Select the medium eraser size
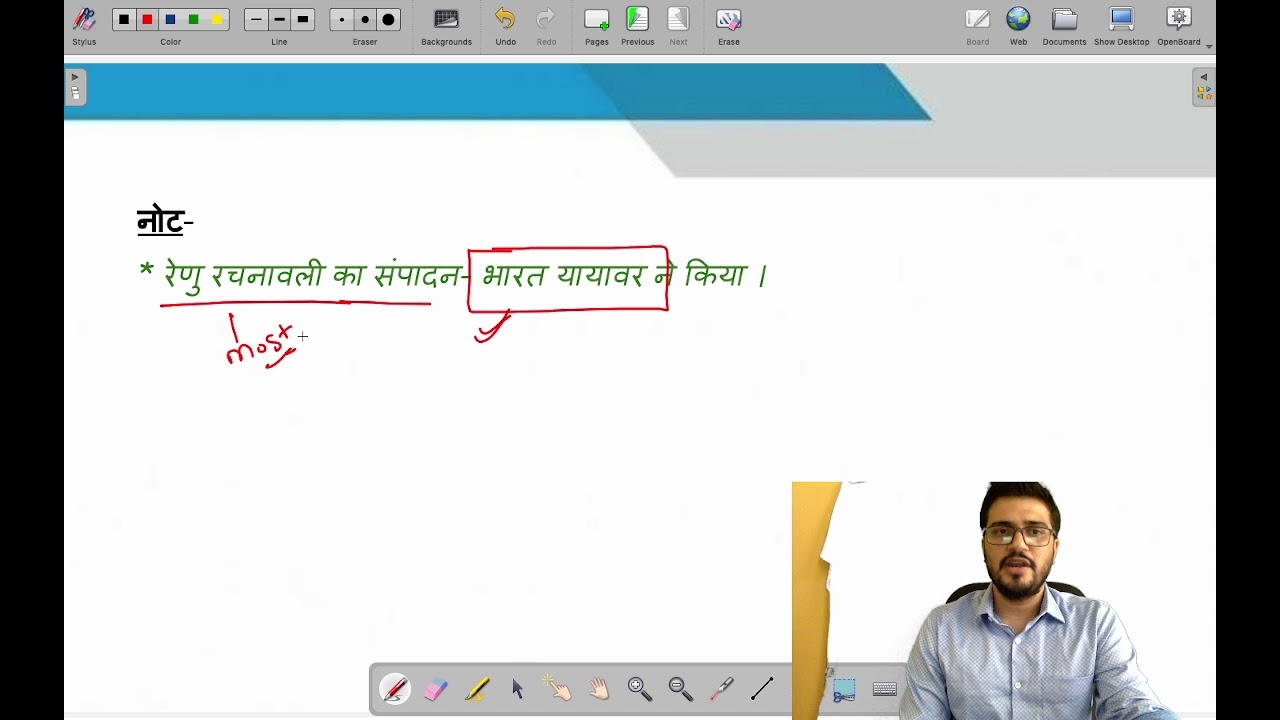The width and height of the screenshot is (1280, 720). pyautogui.click(x=365, y=19)
